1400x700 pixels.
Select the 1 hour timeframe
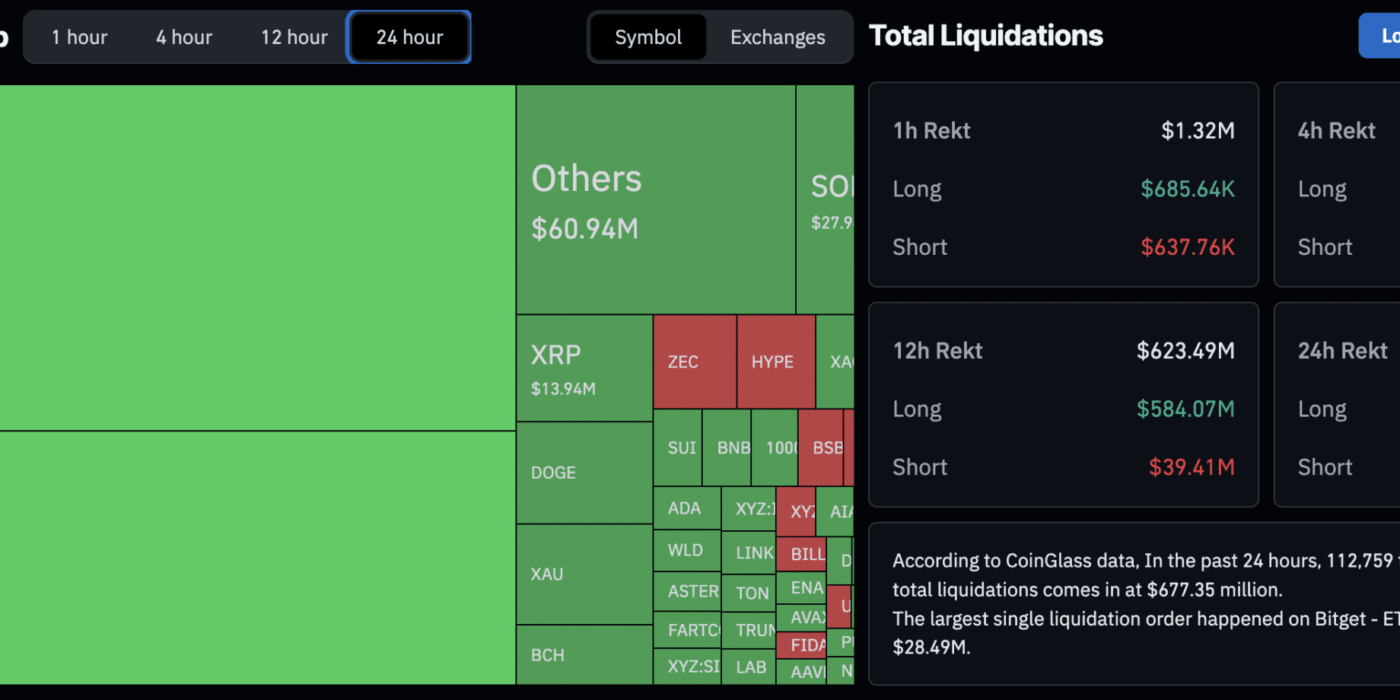(x=79, y=37)
